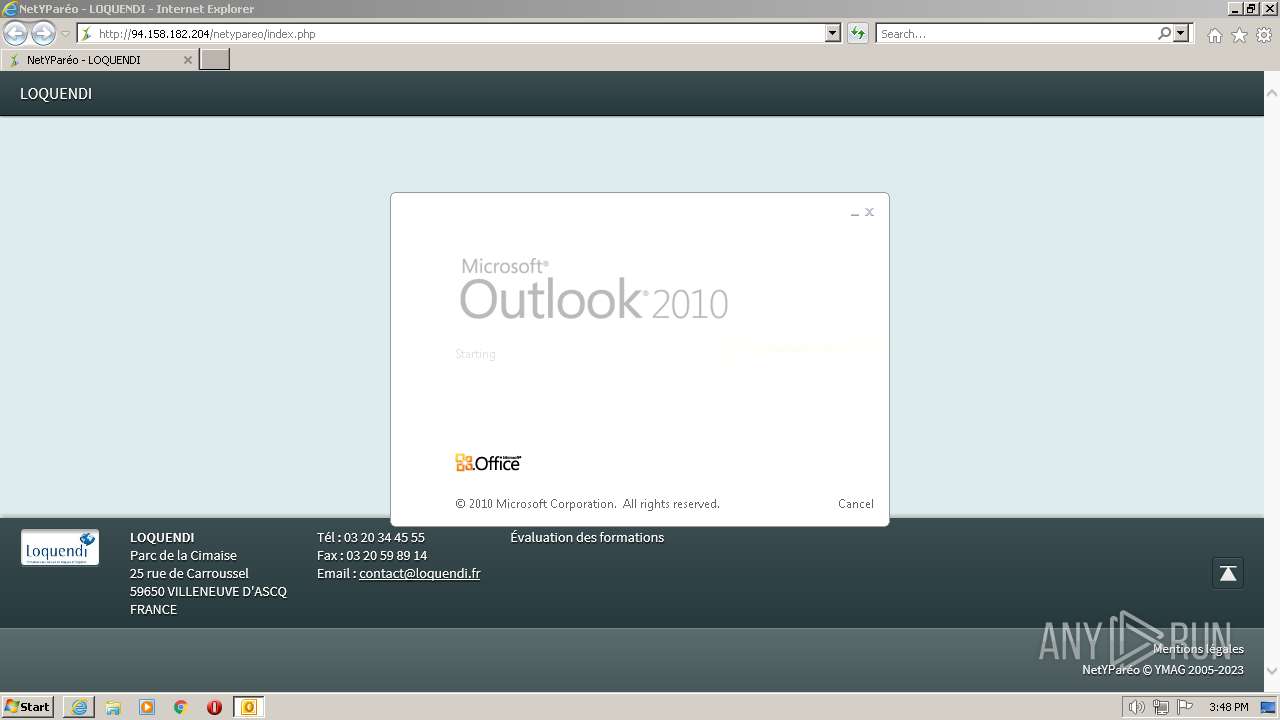The image size is (1280, 720).
Task: Click the browser Back arrow button
Action: click(x=15, y=33)
